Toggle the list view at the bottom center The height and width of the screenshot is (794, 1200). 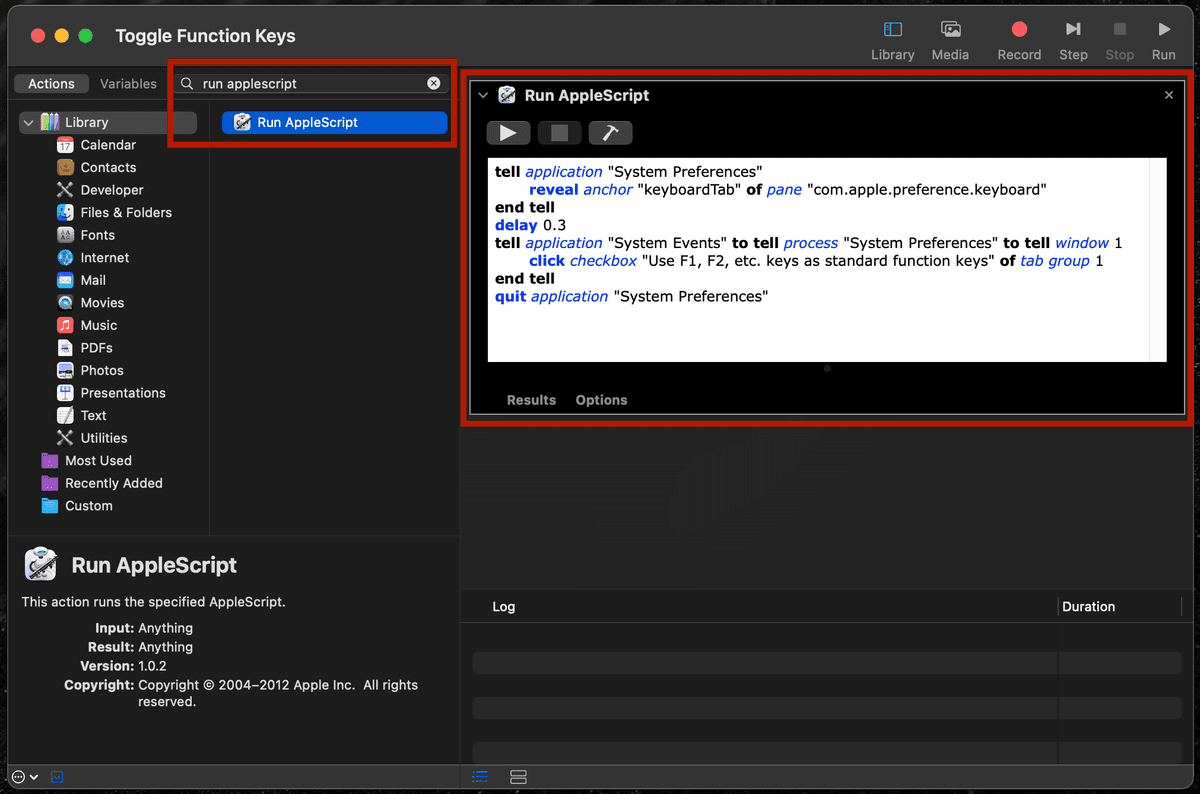[479, 777]
